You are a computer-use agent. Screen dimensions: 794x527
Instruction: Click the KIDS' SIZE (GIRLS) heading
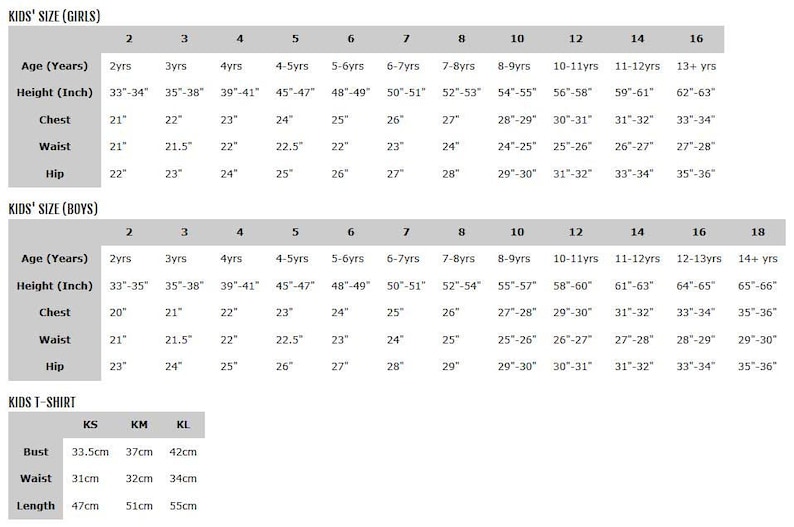click(54, 16)
